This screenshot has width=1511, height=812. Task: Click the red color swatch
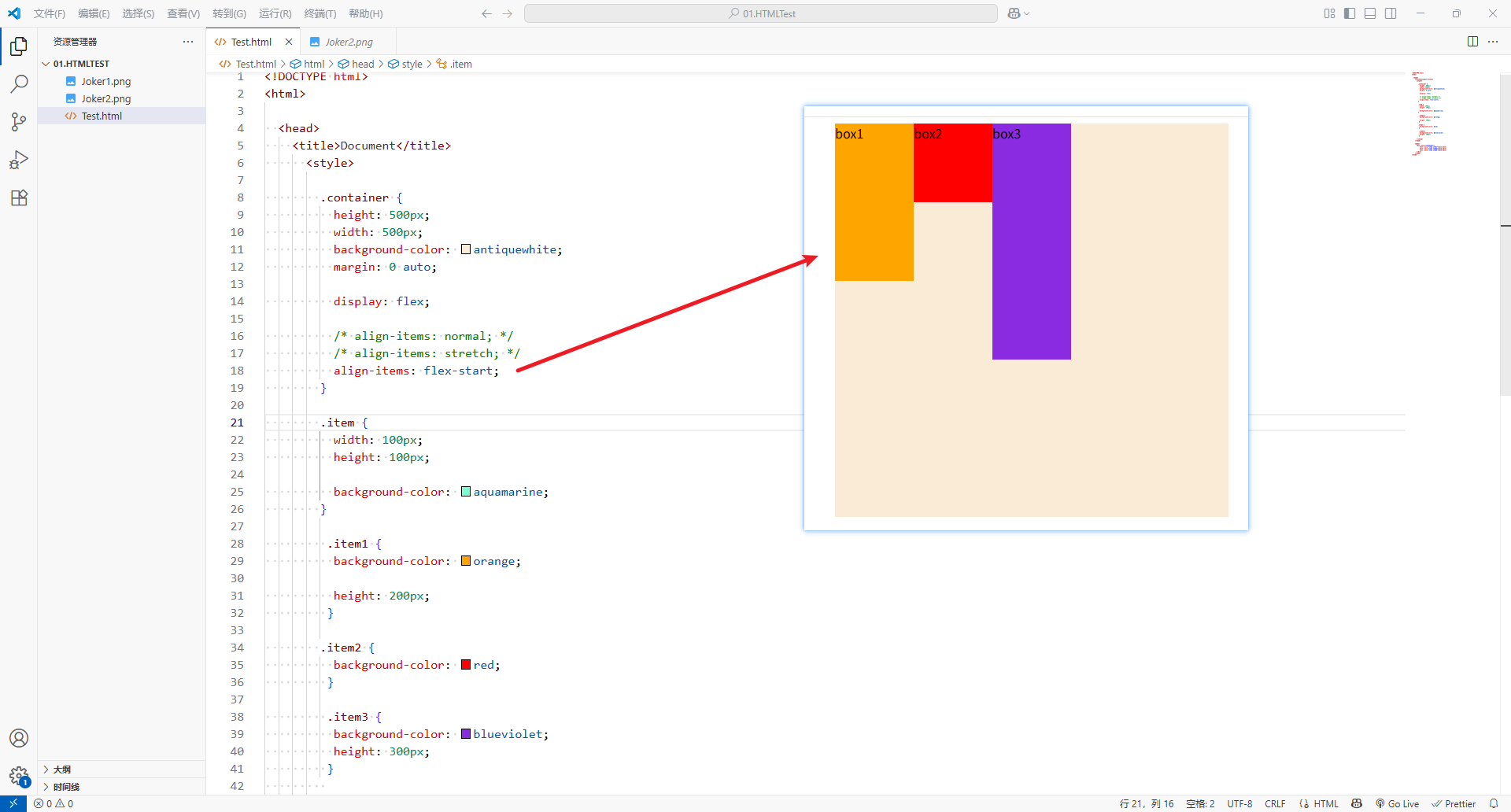point(466,665)
